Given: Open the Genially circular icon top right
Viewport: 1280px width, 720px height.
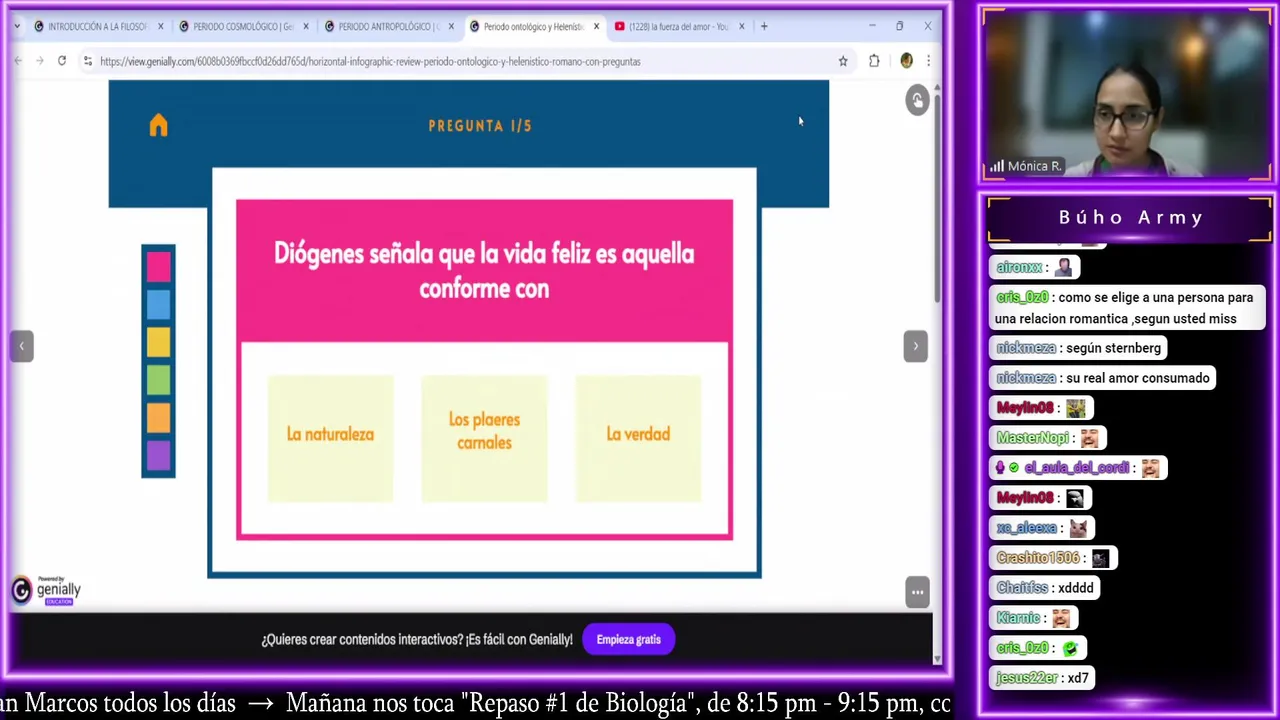Looking at the screenshot, I should coord(917,100).
